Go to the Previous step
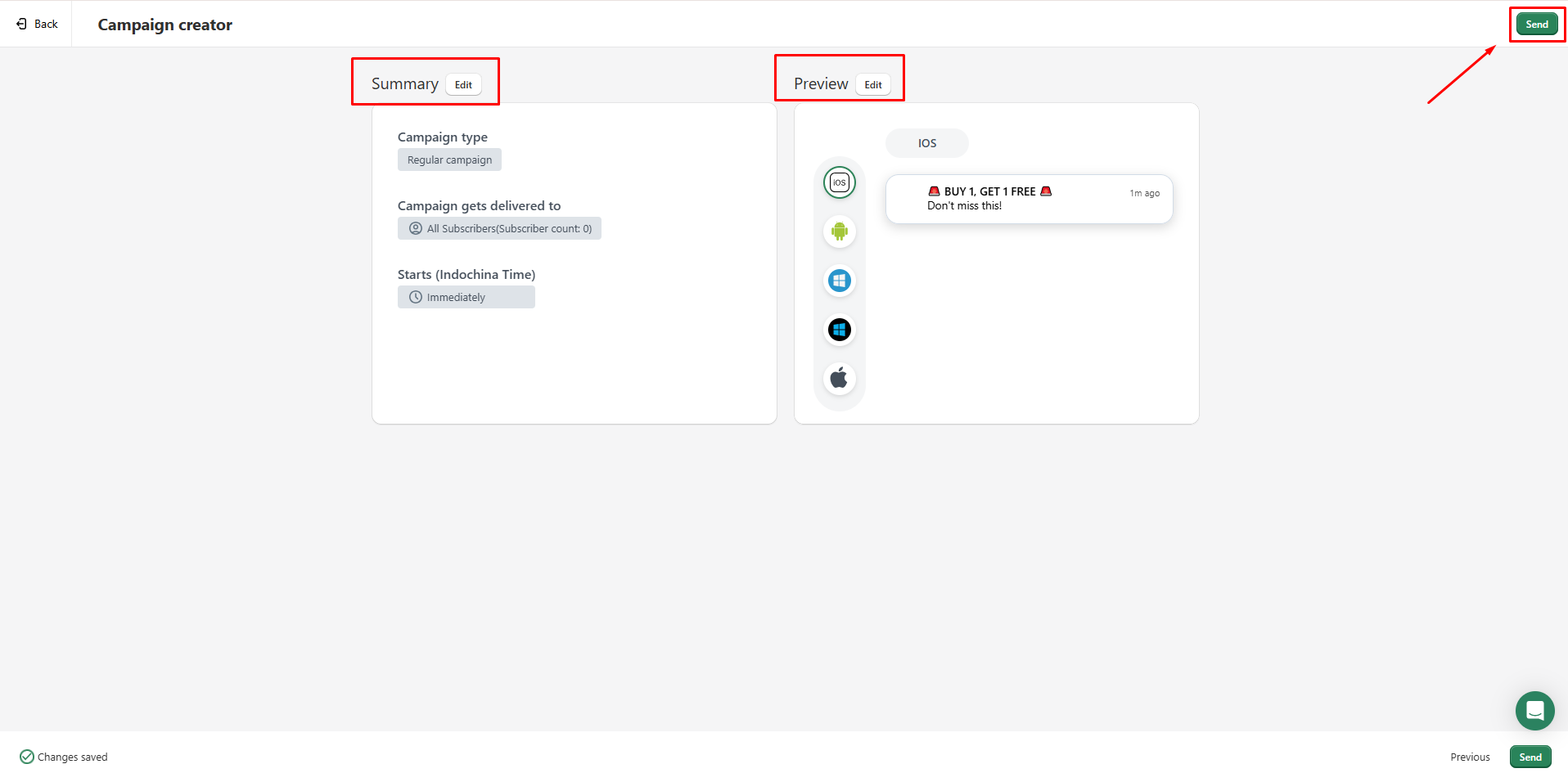This screenshot has width=1568, height=773. [1470, 757]
